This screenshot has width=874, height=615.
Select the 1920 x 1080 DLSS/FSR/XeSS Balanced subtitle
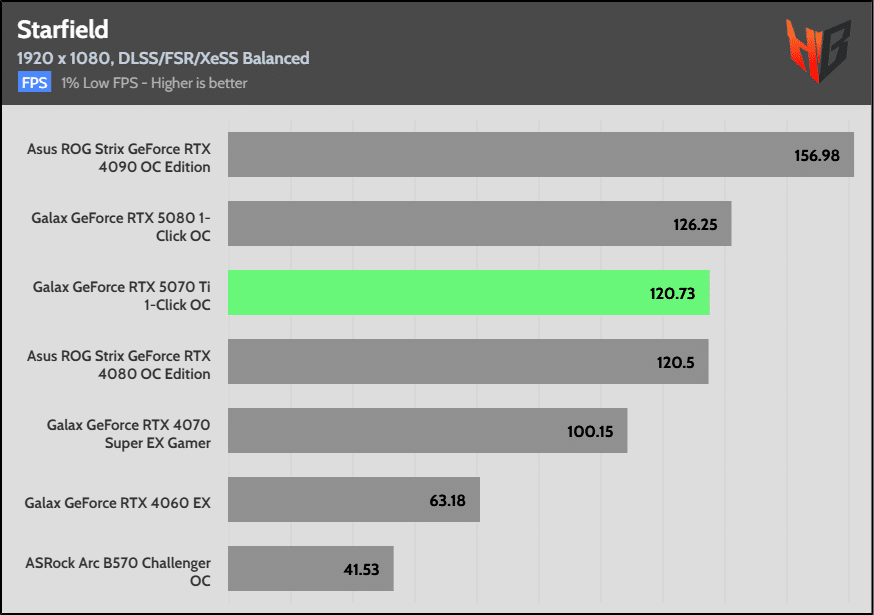tap(163, 58)
